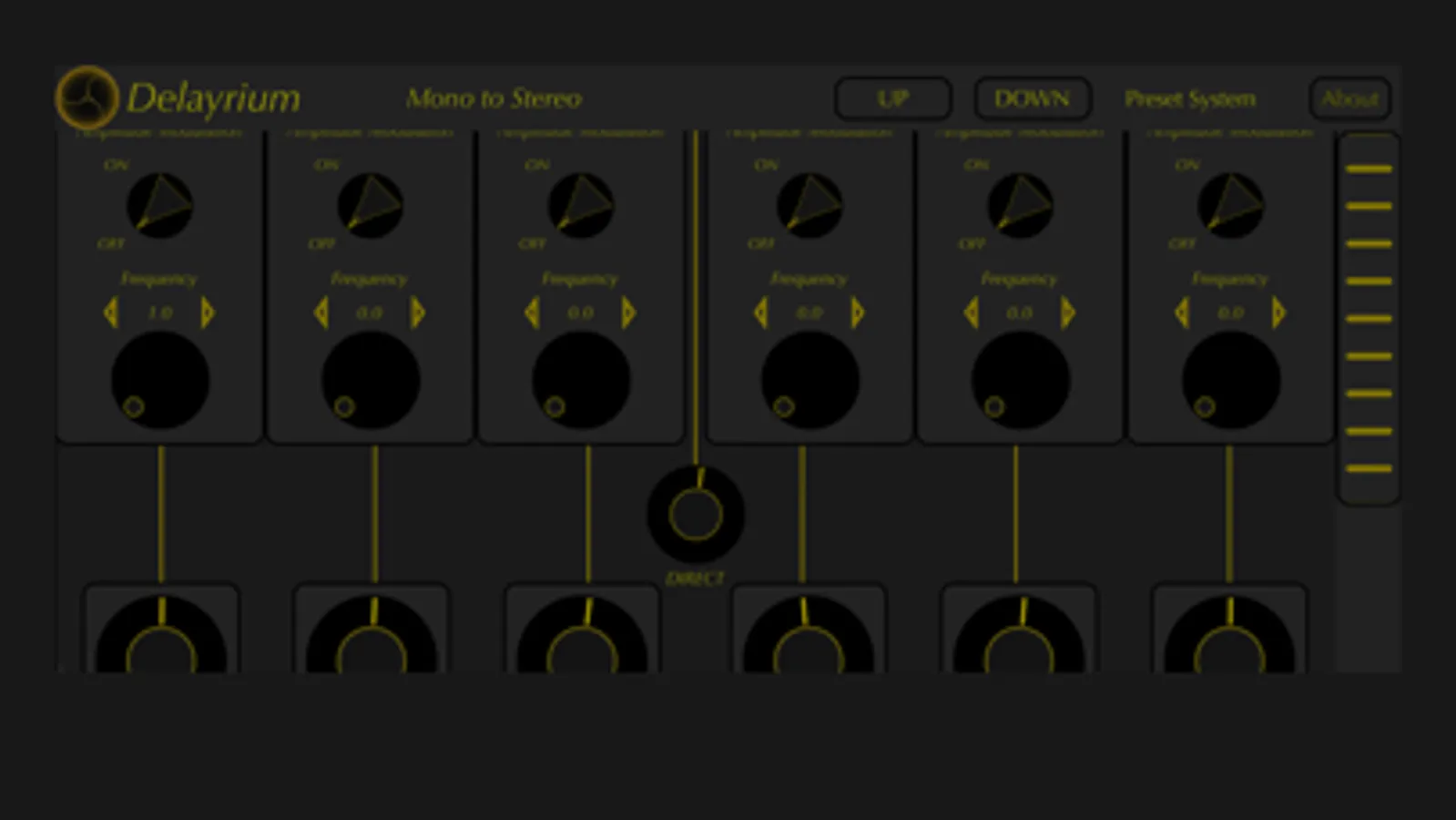Click the UP preset button
This screenshot has height=820, width=1456.
pos(893,98)
